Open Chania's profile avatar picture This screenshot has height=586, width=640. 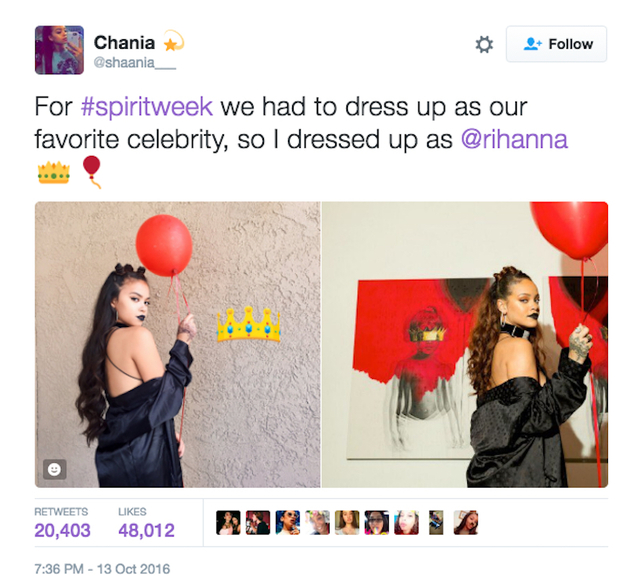pos(59,50)
